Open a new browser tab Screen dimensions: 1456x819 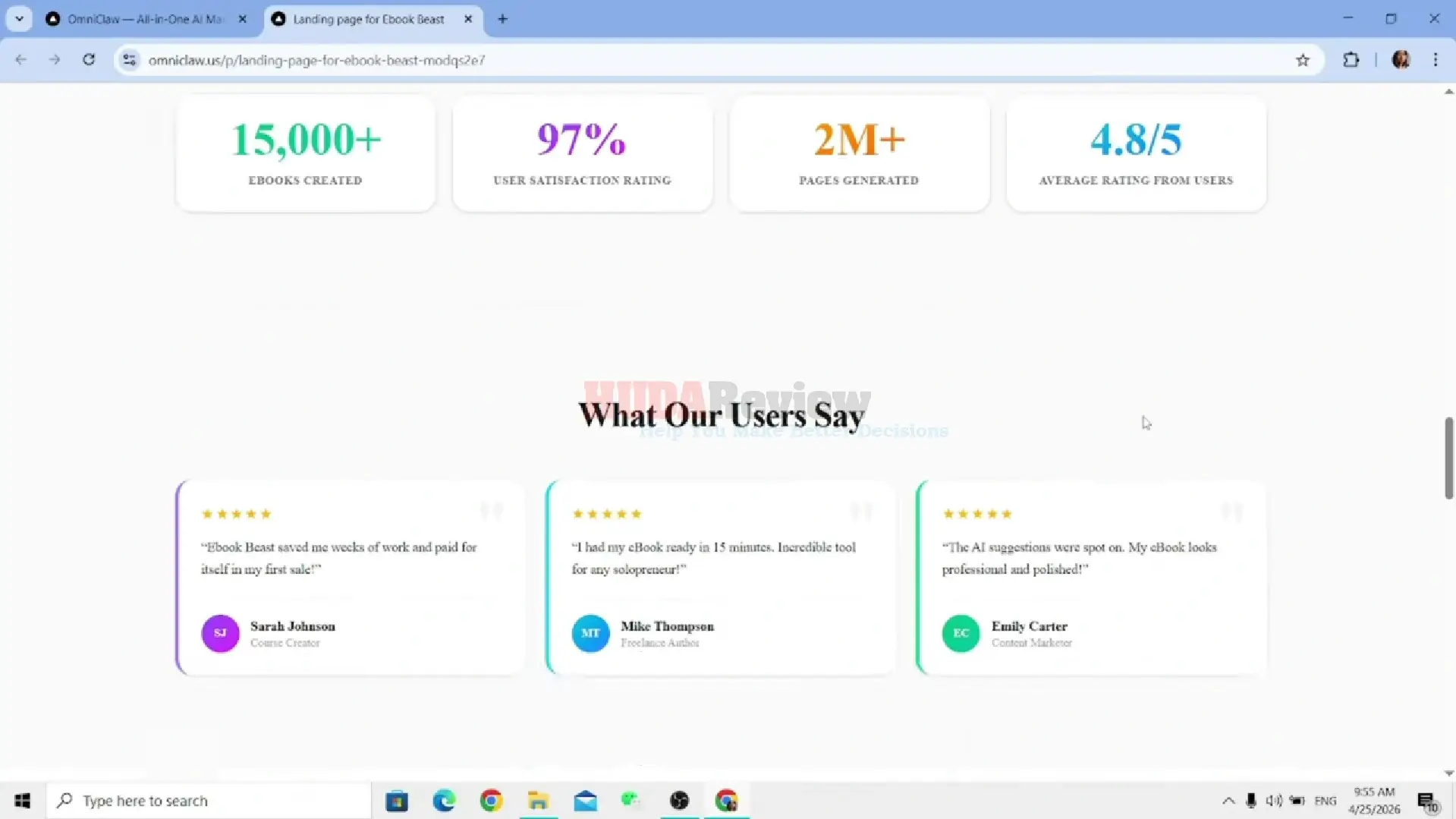[x=502, y=19]
